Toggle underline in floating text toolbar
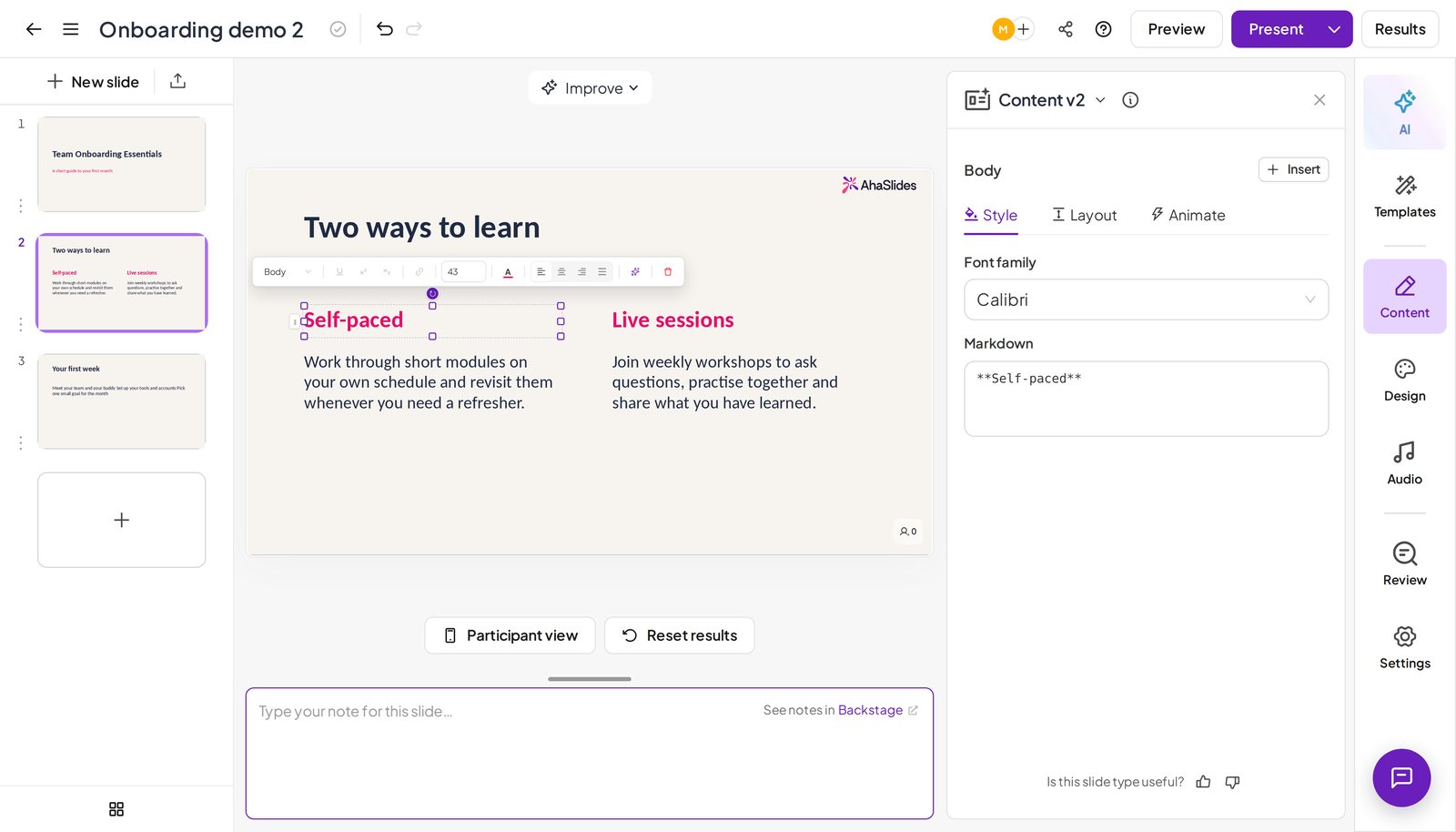Image resolution: width=1456 pixels, height=832 pixels. pos(339,271)
